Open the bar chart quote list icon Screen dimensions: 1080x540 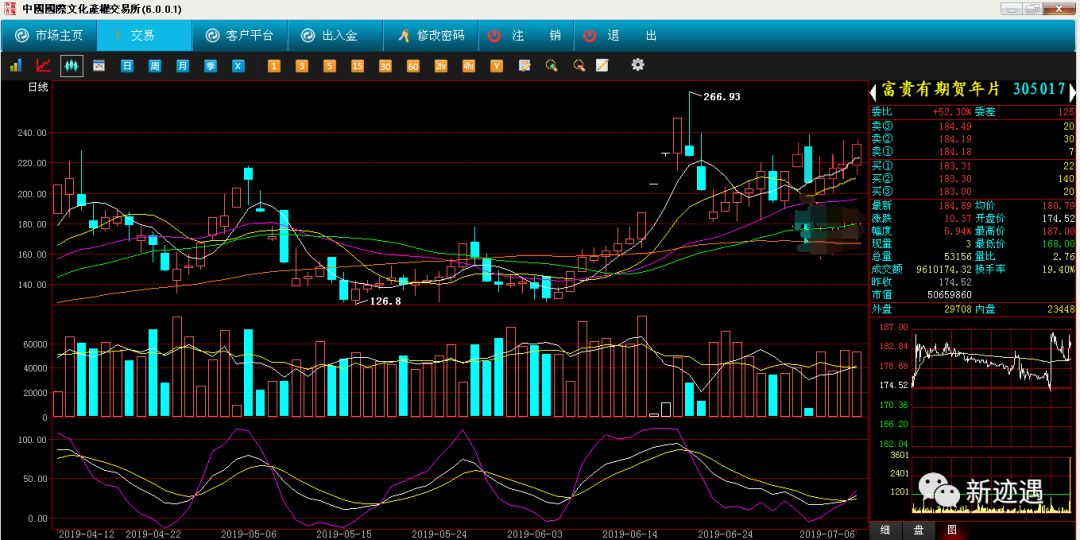tap(15, 66)
